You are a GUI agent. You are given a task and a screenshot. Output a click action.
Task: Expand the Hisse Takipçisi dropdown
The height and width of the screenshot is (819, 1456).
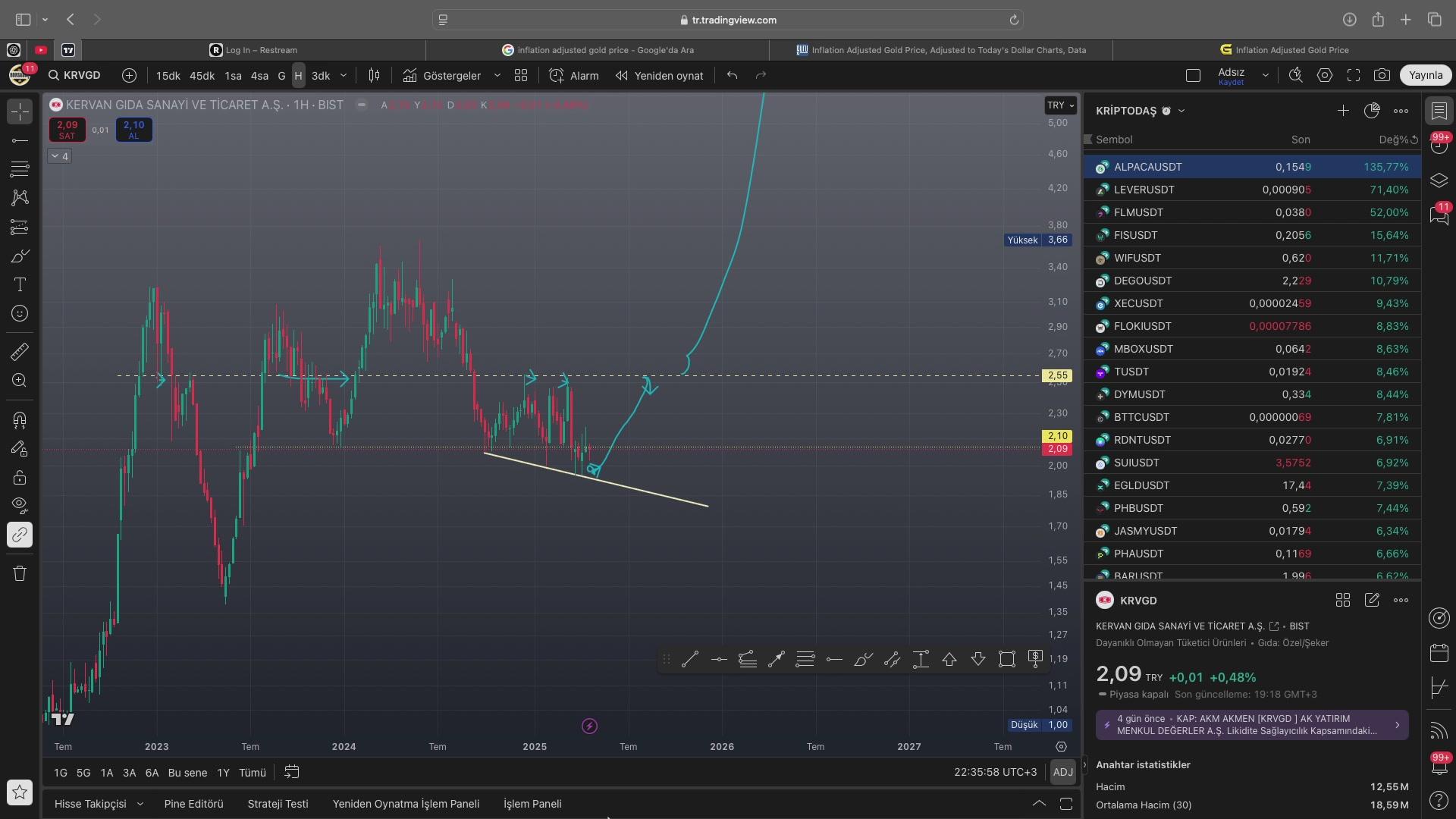(x=140, y=804)
